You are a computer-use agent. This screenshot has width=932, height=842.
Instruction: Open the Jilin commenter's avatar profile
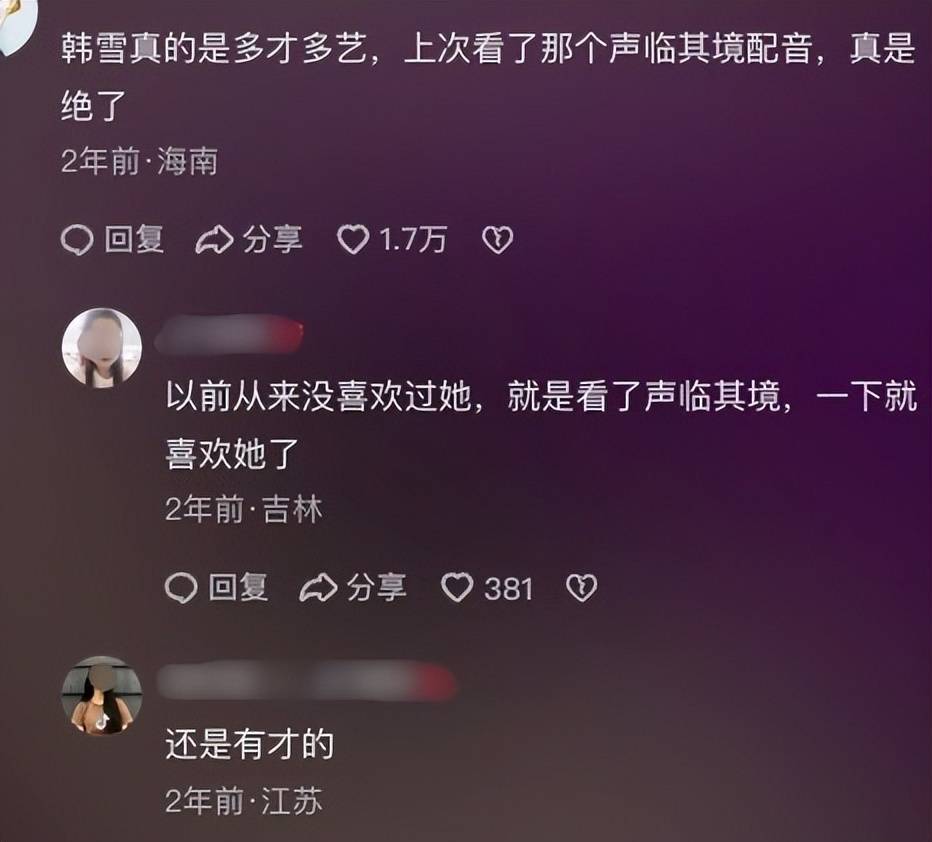coord(102,348)
